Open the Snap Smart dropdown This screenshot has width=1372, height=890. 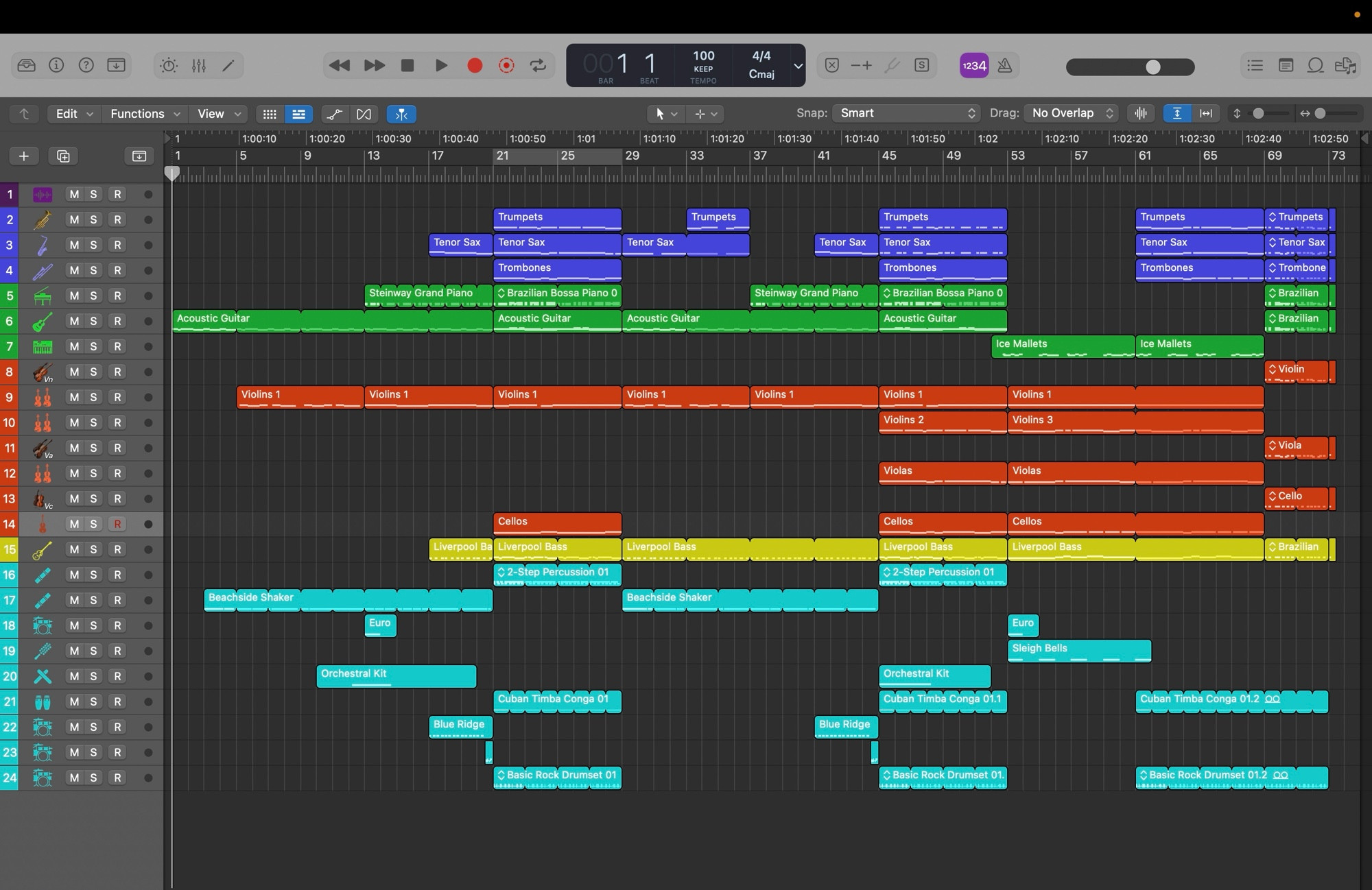tap(906, 113)
